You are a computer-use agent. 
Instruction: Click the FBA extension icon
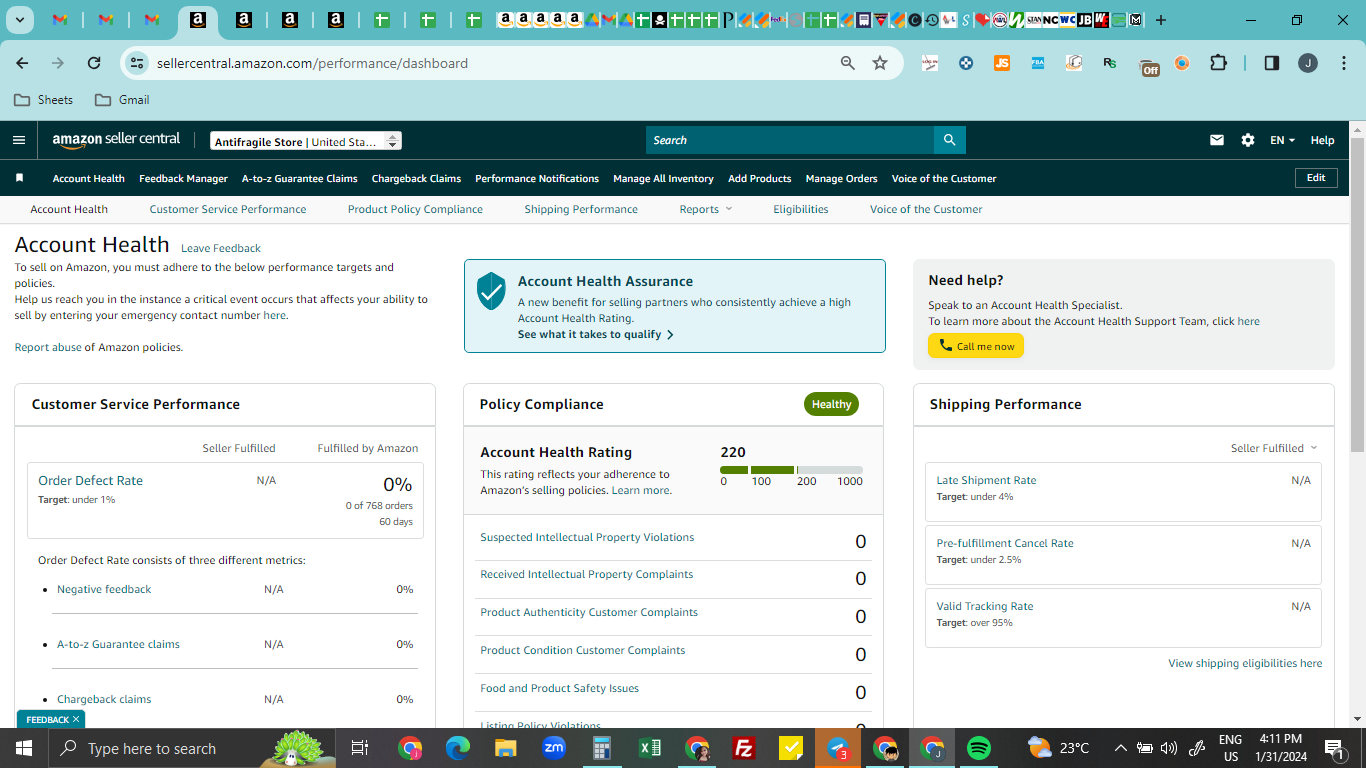click(x=1038, y=63)
